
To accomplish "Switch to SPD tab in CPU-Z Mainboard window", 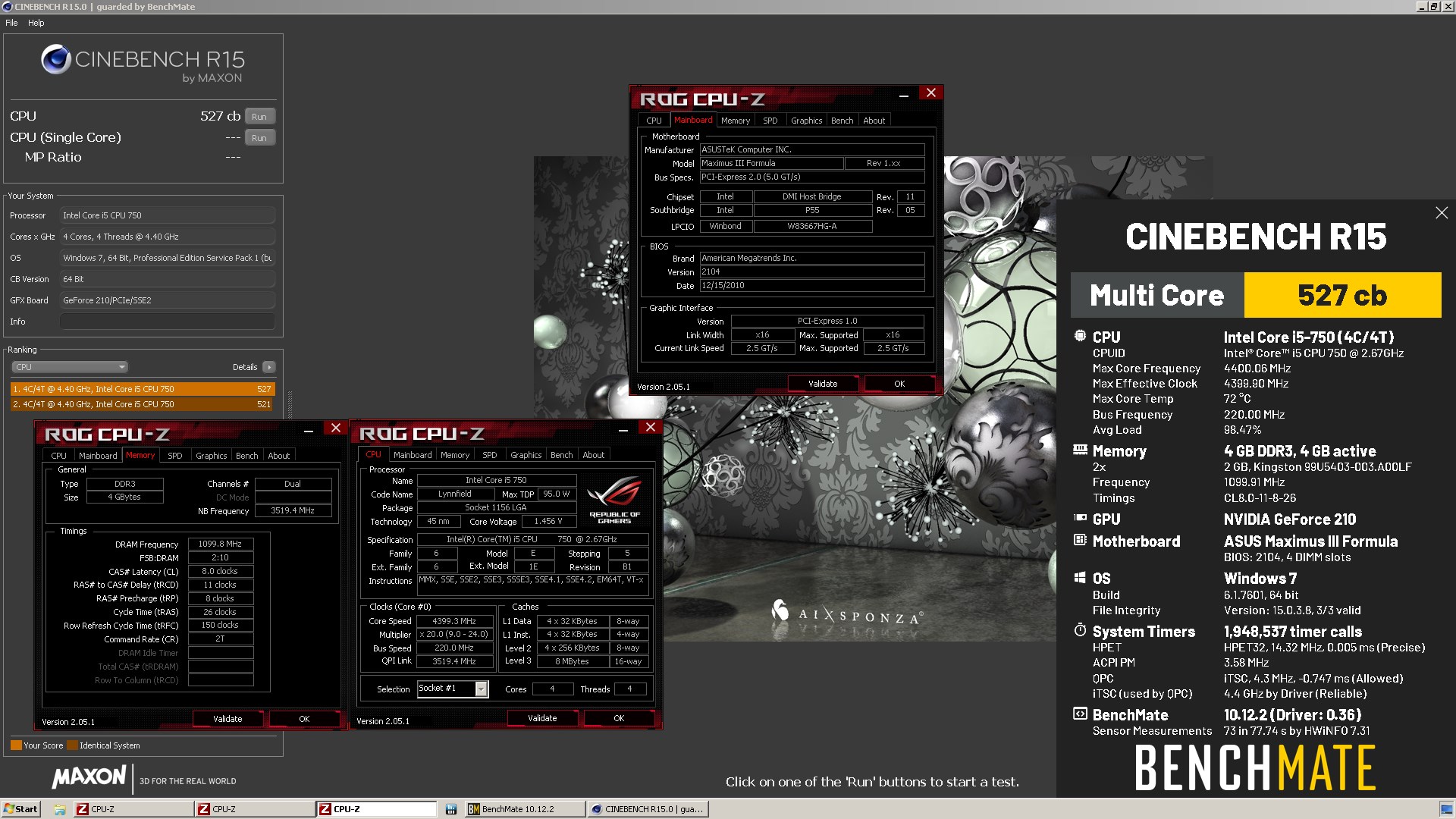I will pyautogui.click(x=770, y=121).
